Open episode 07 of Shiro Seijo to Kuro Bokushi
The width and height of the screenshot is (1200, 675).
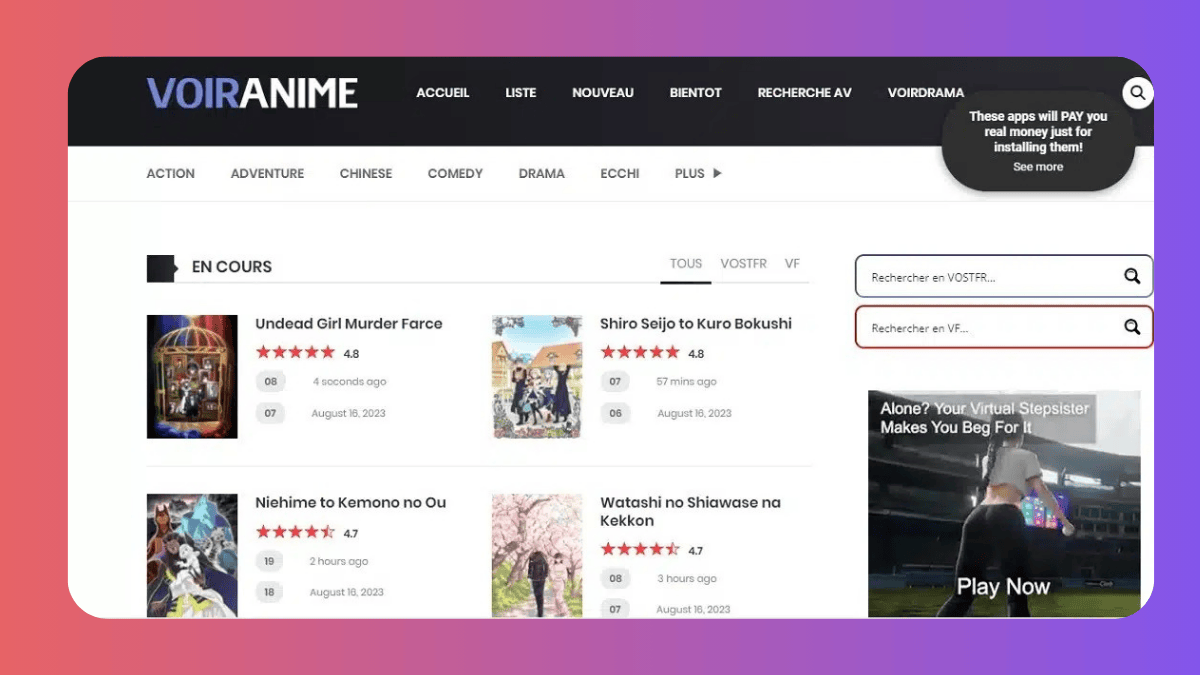click(615, 381)
